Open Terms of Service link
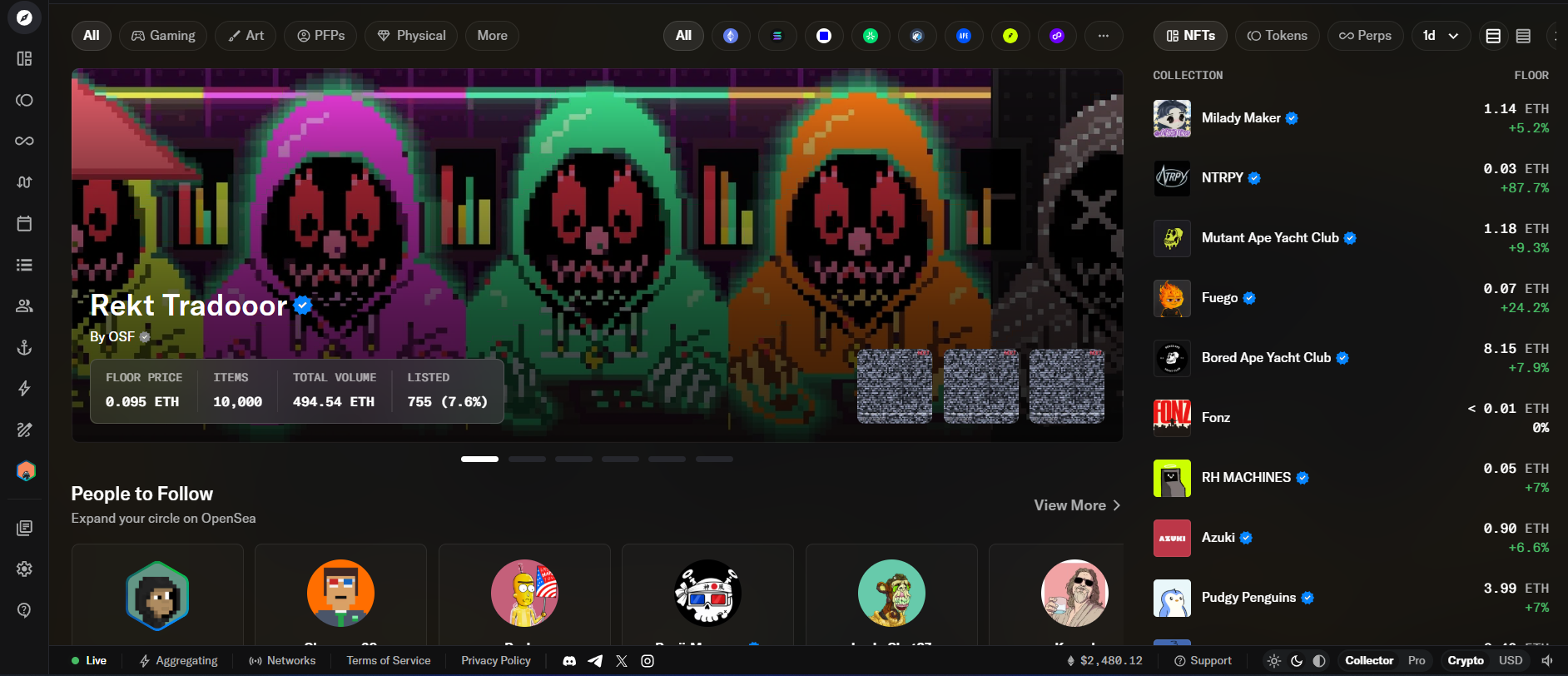Screen dimensions: 1568x676 click(389, 661)
